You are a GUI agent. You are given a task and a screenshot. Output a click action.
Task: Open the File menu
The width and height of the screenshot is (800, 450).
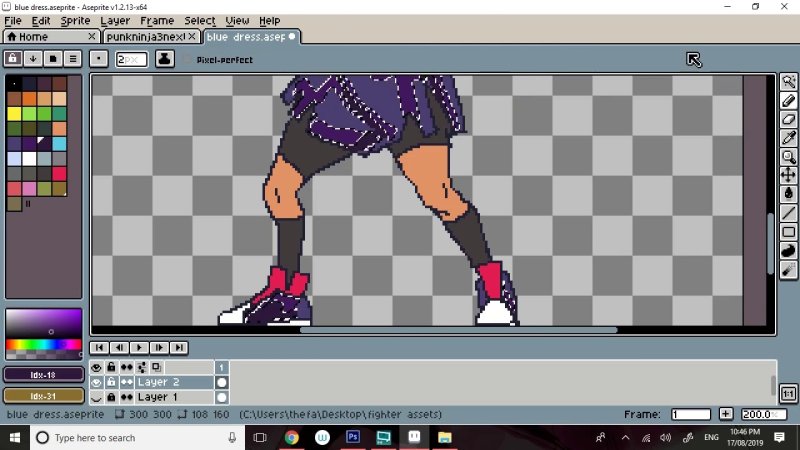pos(13,21)
